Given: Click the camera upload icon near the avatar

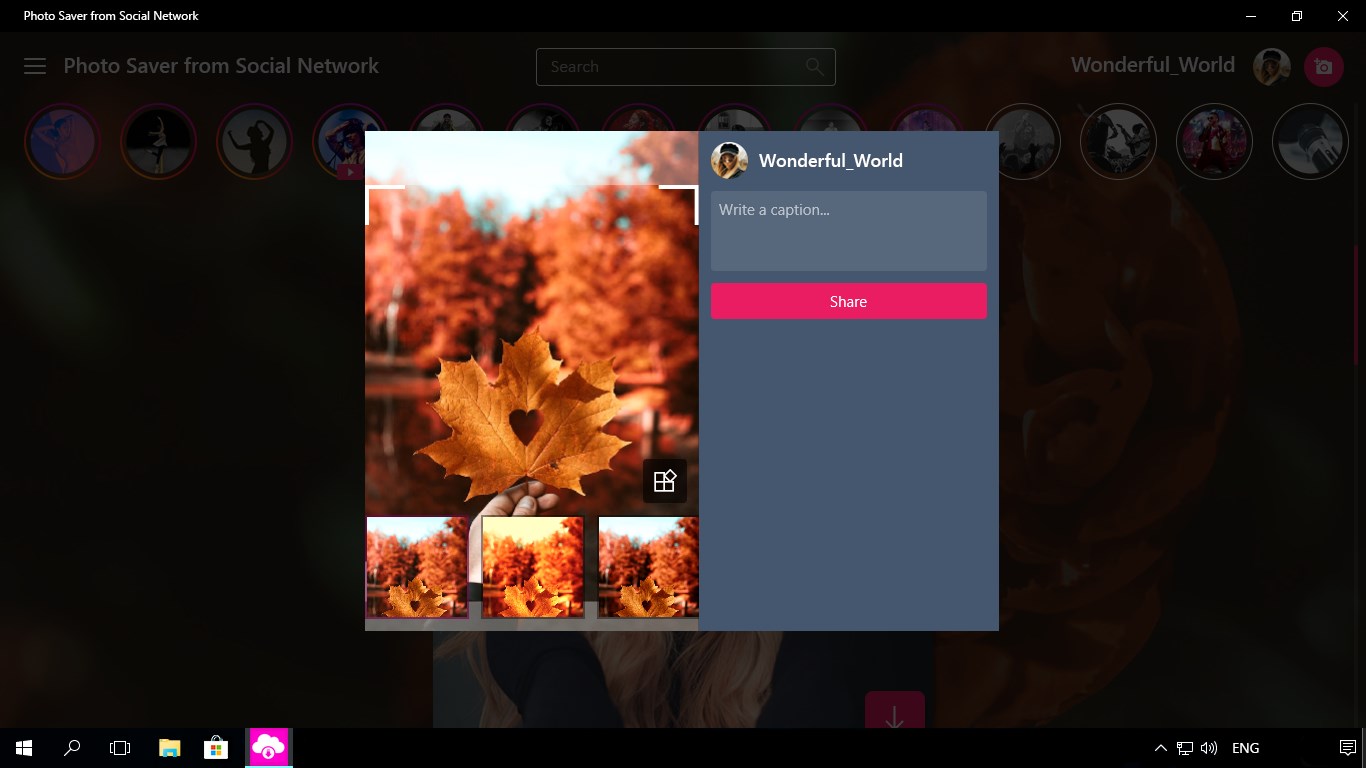Looking at the screenshot, I should [x=1323, y=66].
